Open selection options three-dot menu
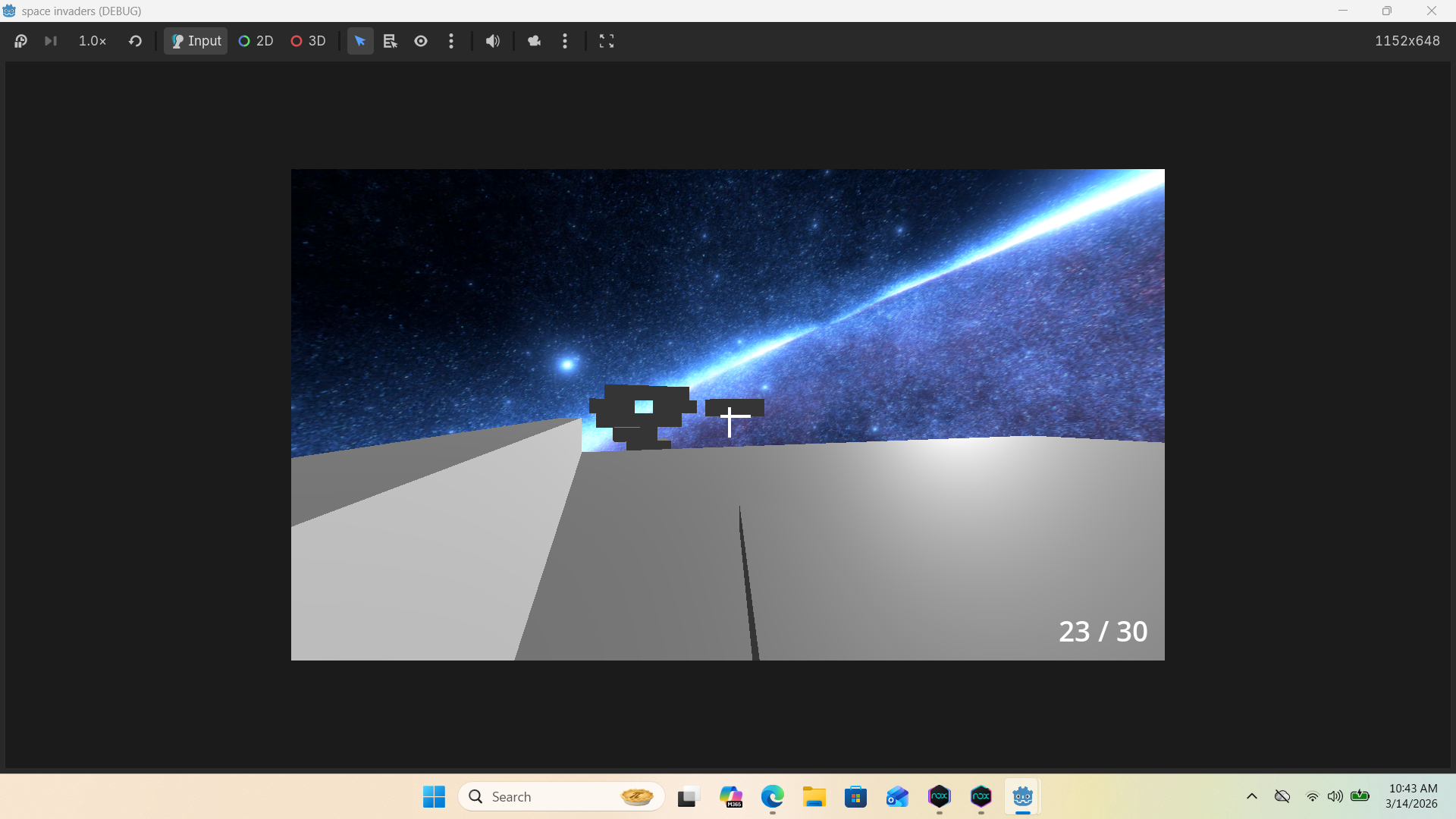Screen dimensions: 1456x819 pos(451,41)
